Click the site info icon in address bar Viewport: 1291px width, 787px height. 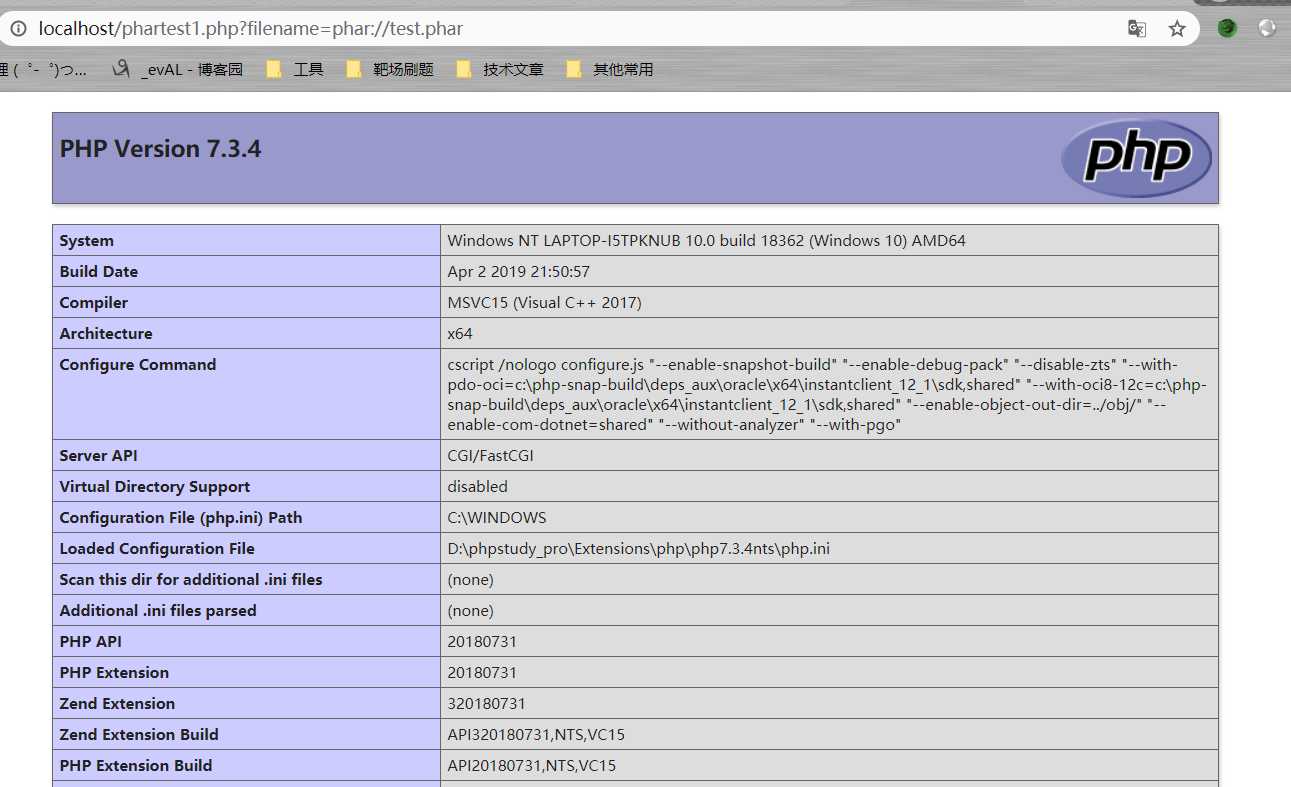(17, 29)
